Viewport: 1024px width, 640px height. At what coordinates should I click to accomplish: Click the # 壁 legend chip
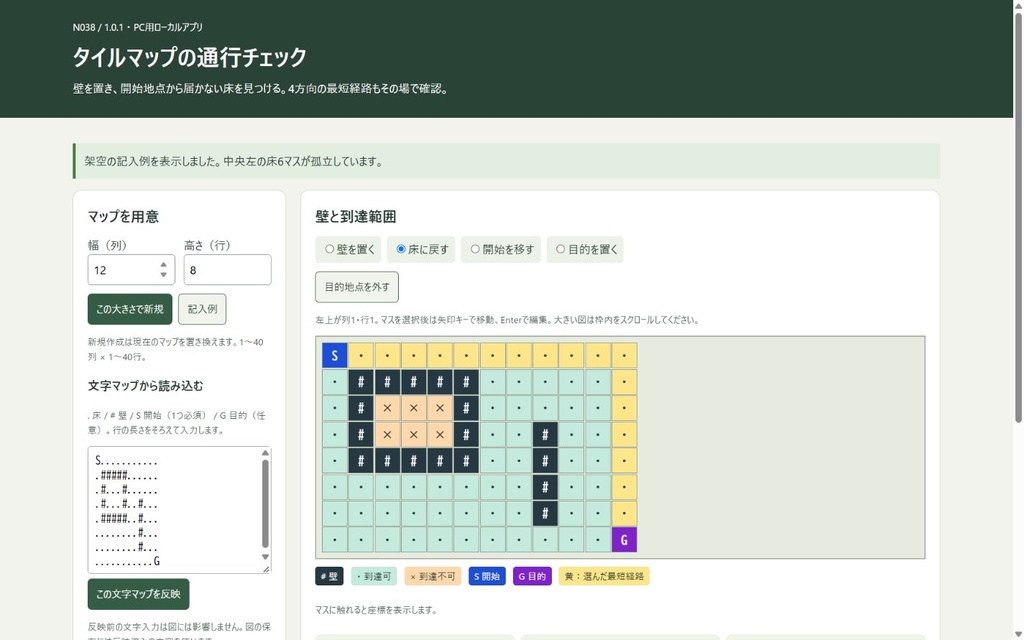pos(329,577)
